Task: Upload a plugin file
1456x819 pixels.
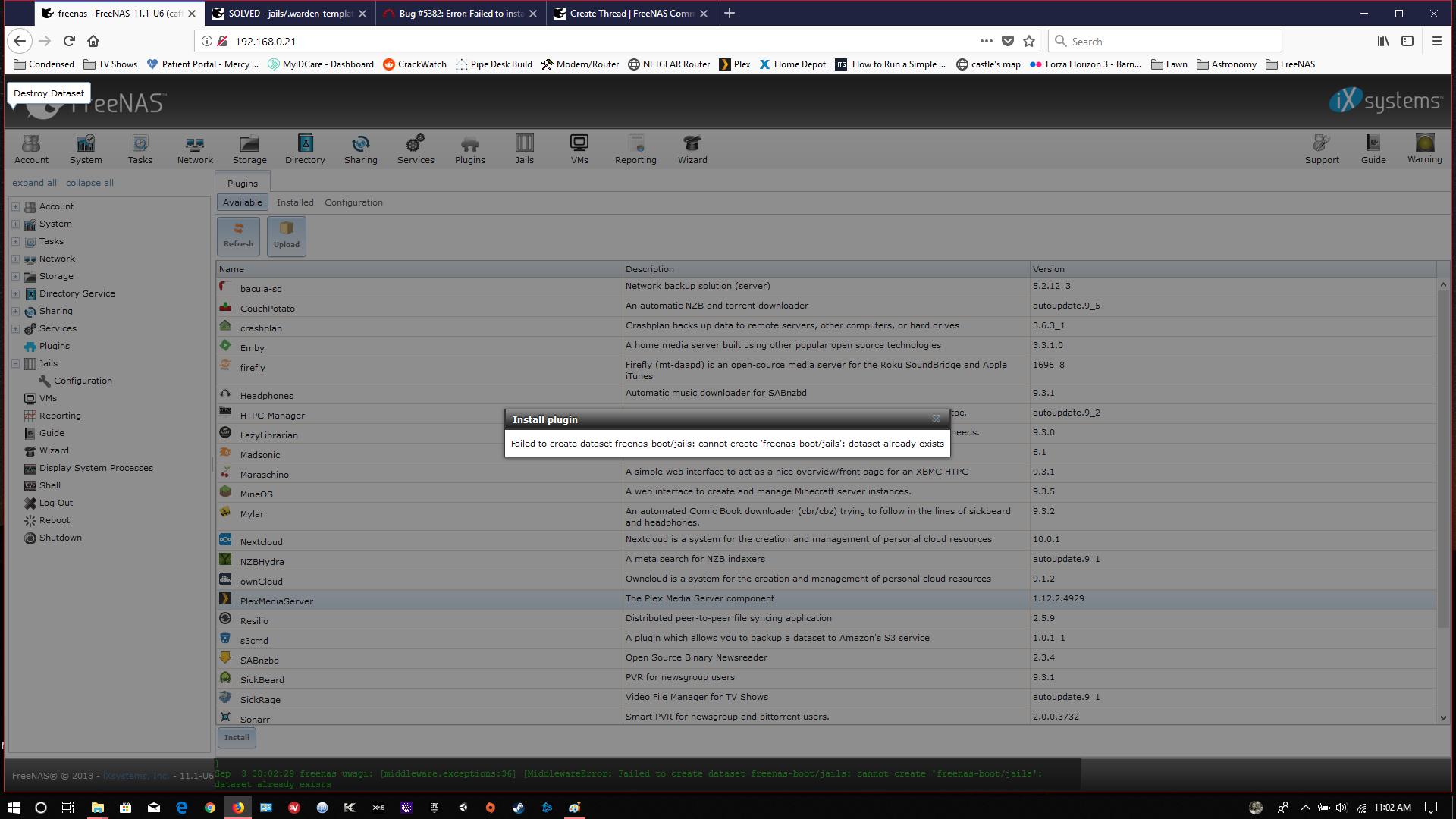Action: point(287,236)
